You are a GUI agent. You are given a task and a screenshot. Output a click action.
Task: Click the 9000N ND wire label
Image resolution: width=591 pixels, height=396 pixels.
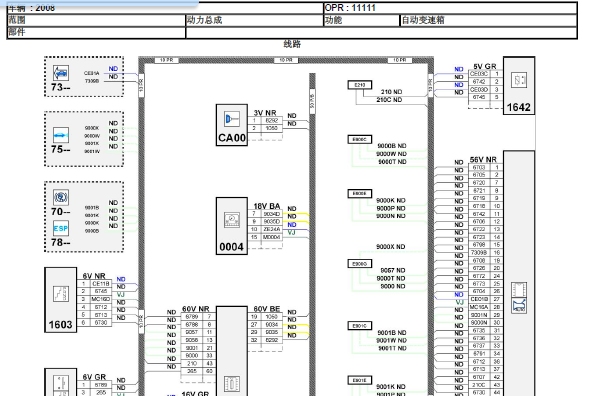coord(391,216)
